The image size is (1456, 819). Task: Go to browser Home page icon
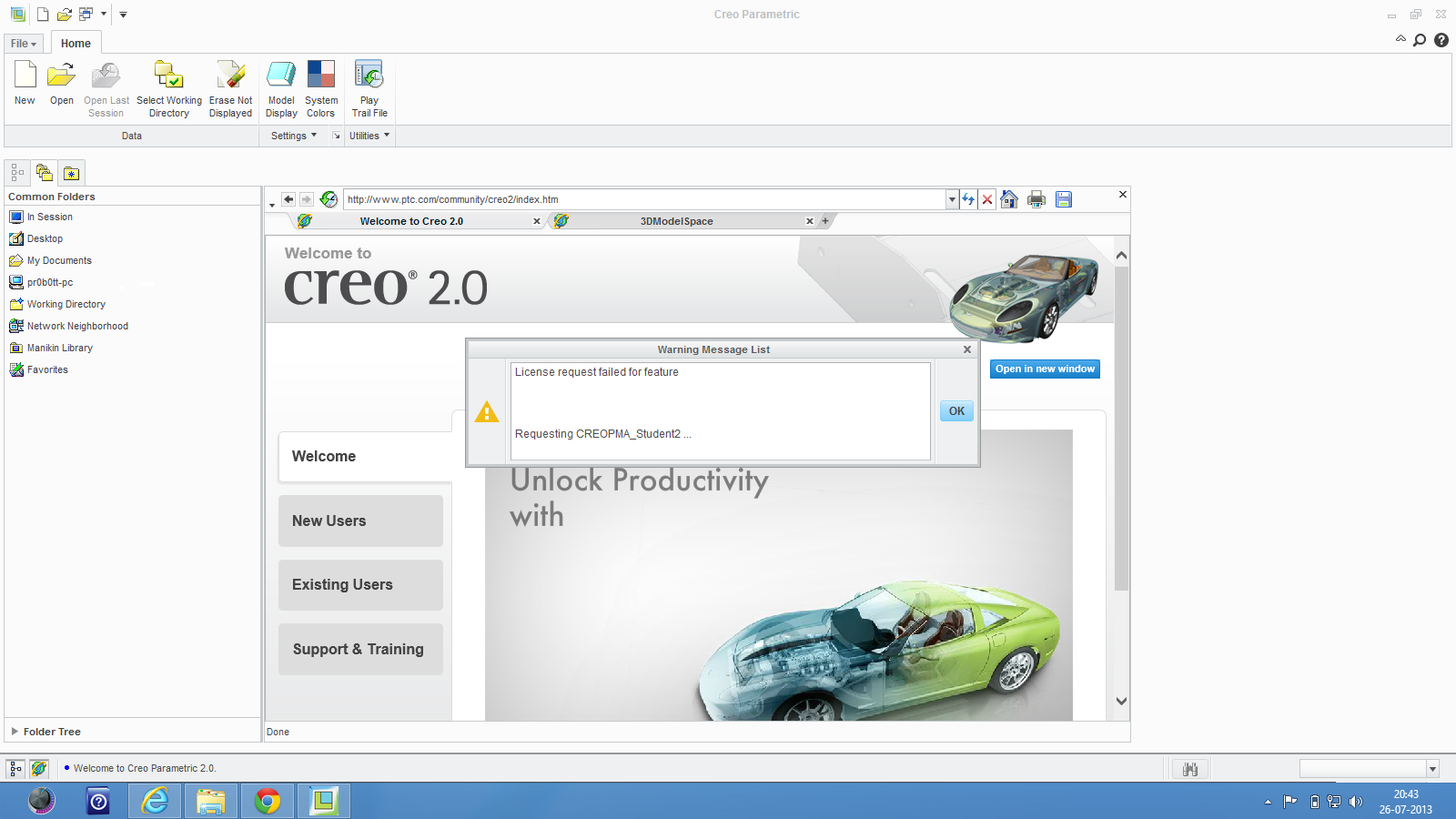click(x=1009, y=199)
